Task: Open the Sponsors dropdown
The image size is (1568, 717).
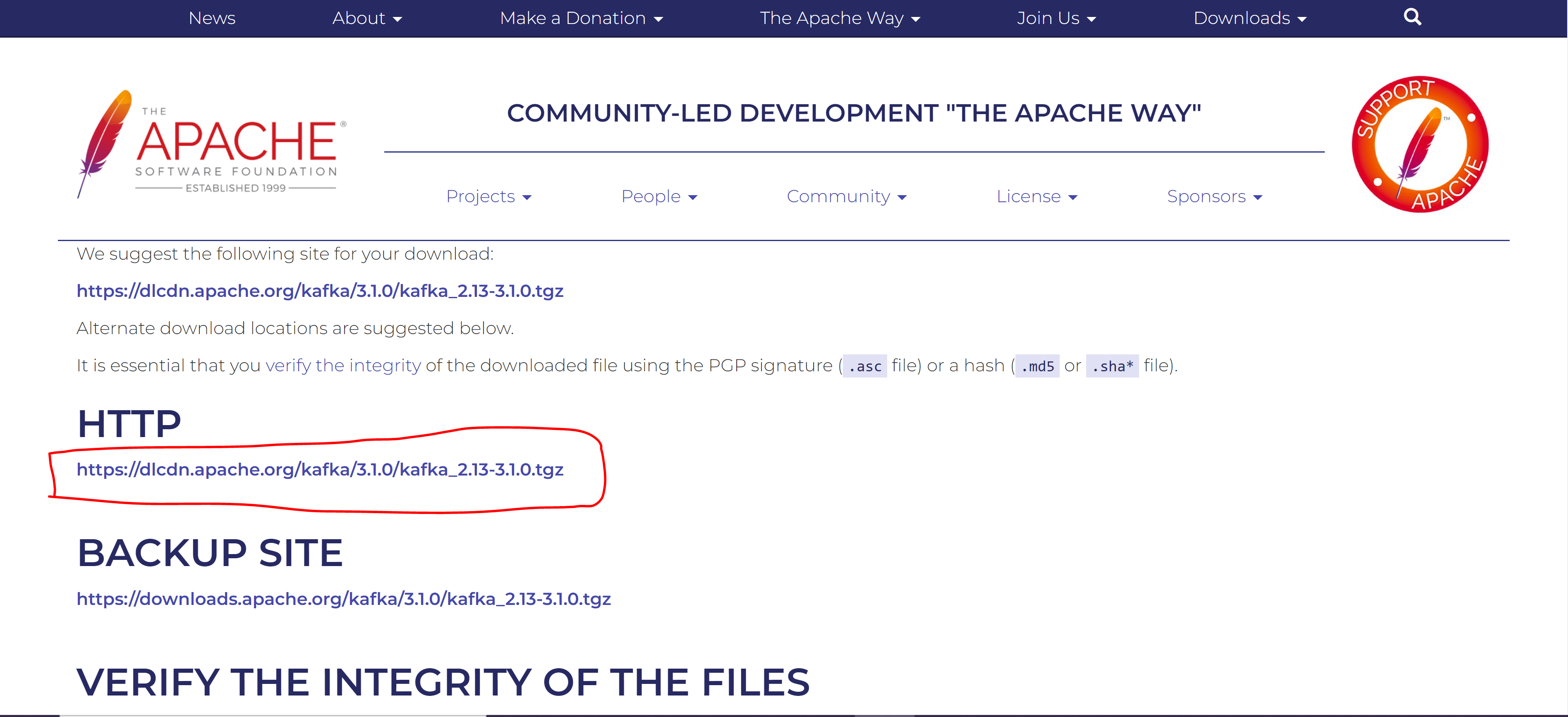Action: [x=1214, y=196]
